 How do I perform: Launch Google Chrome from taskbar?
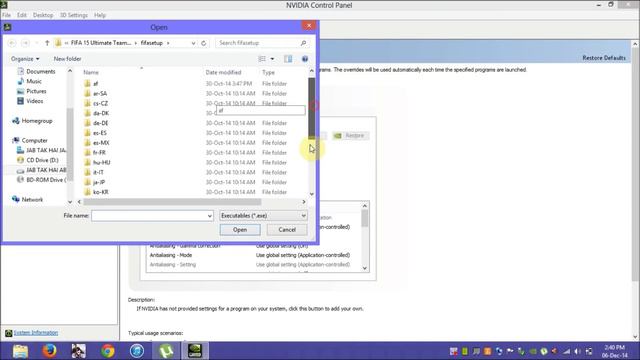[x=108, y=351]
